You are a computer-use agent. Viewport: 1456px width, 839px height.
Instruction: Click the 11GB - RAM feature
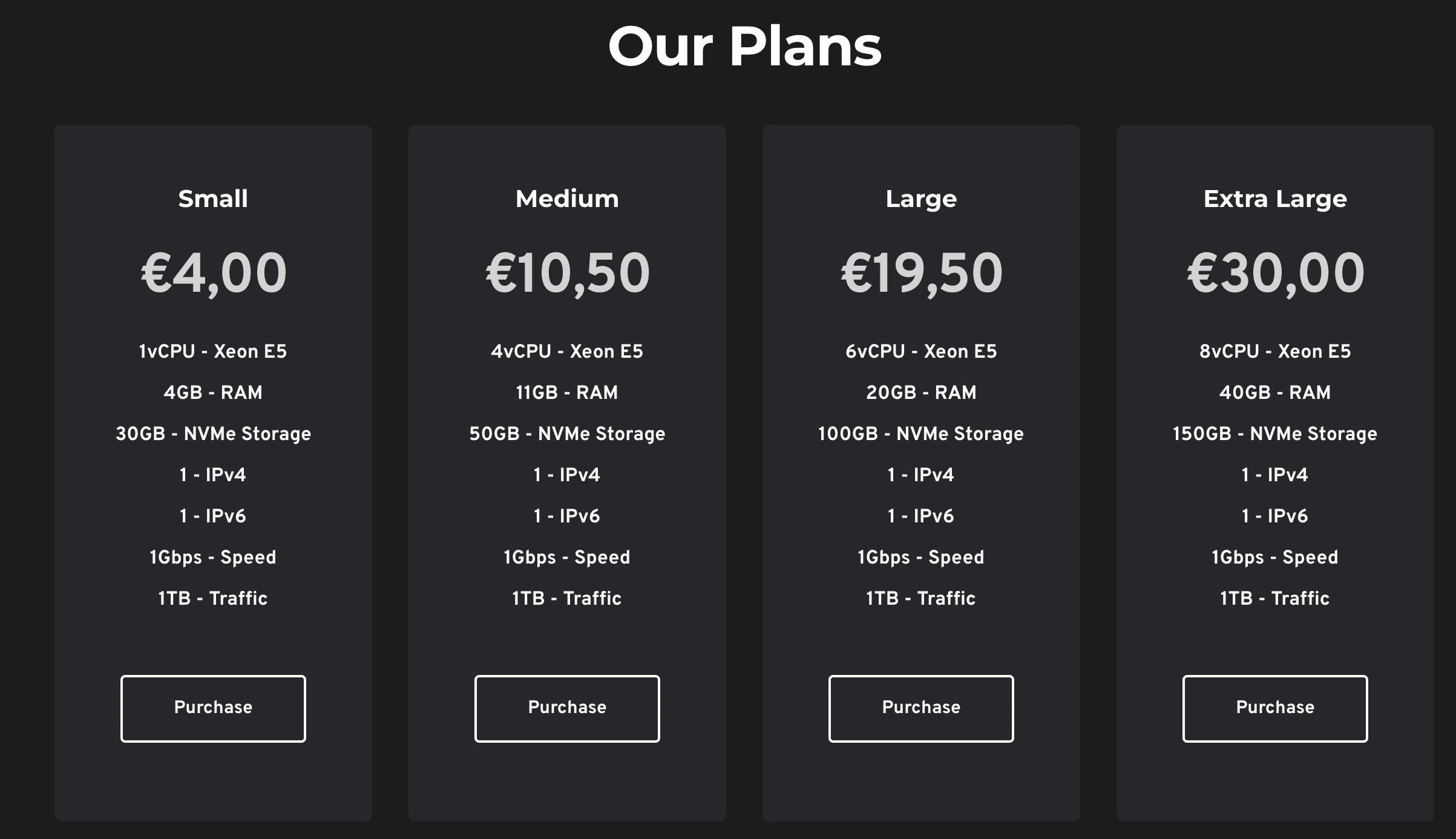[x=567, y=393]
